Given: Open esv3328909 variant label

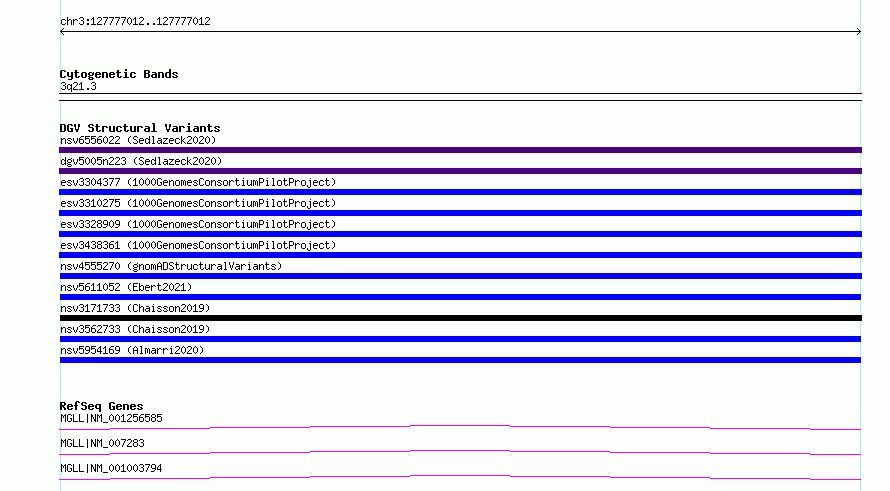Looking at the screenshot, I should click(x=198, y=224).
